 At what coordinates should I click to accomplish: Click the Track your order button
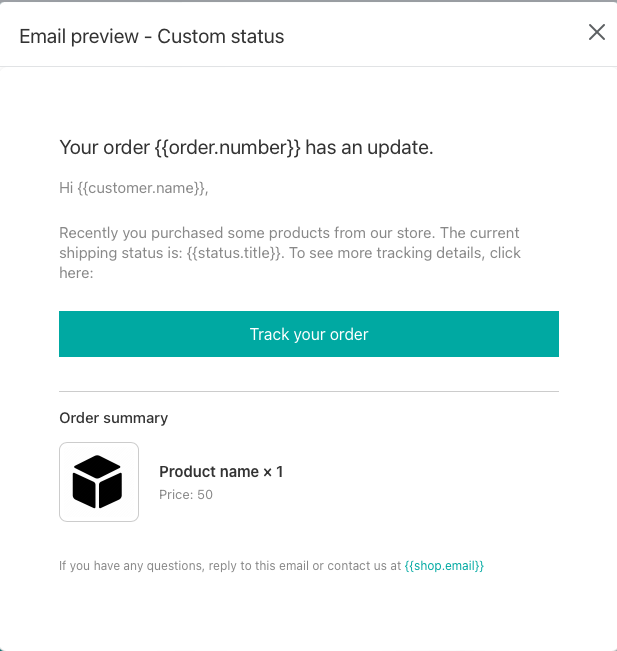pyautogui.click(x=309, y=334)
